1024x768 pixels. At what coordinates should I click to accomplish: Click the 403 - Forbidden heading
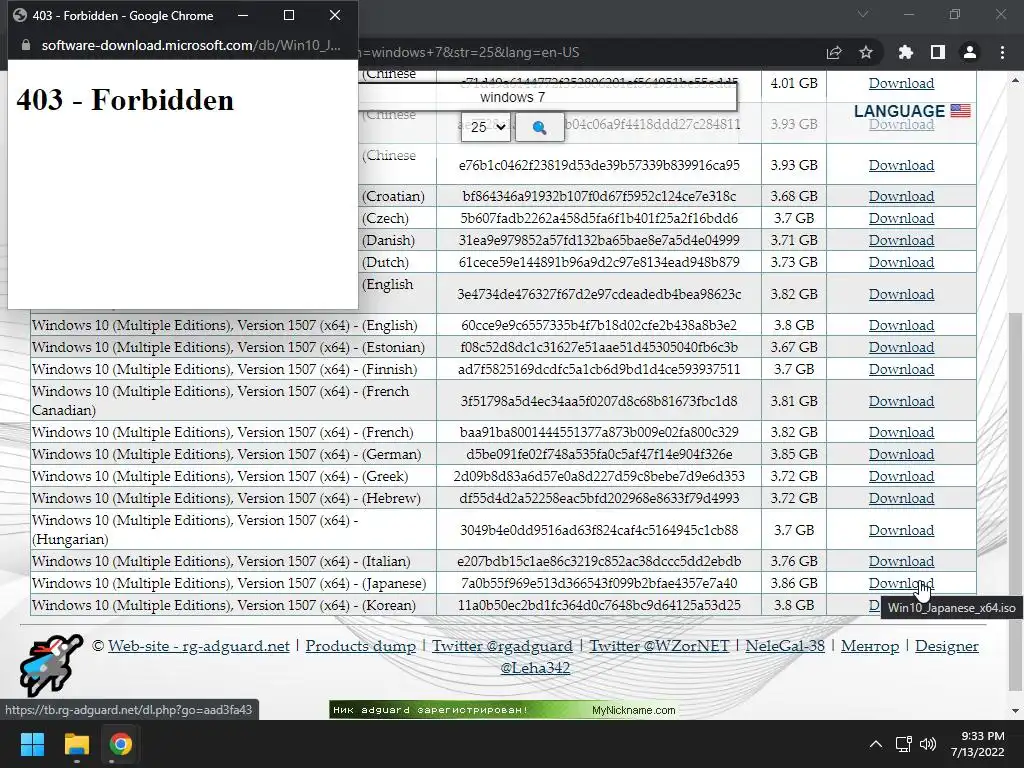pyautogui.click(x=125, y=100)
